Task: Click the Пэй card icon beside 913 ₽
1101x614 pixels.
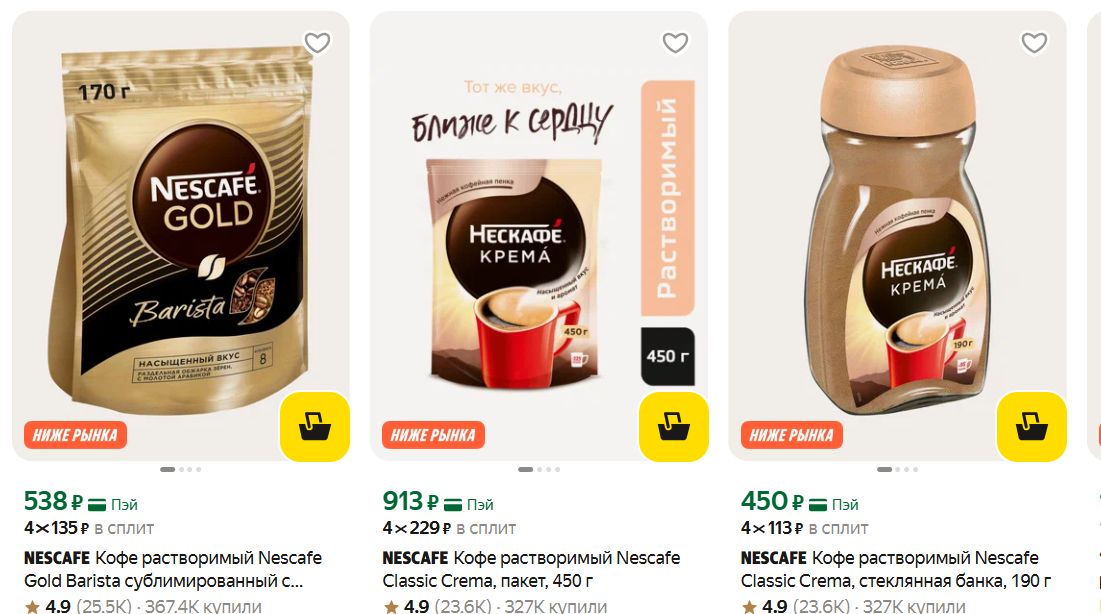Action: tap(454, 504)
